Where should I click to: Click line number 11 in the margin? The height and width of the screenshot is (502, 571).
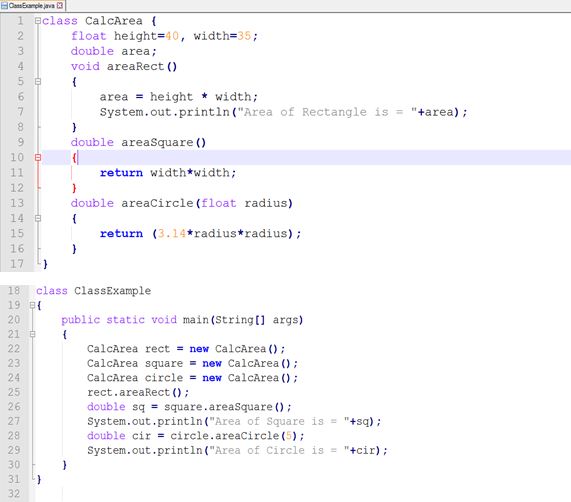(17, 173)
